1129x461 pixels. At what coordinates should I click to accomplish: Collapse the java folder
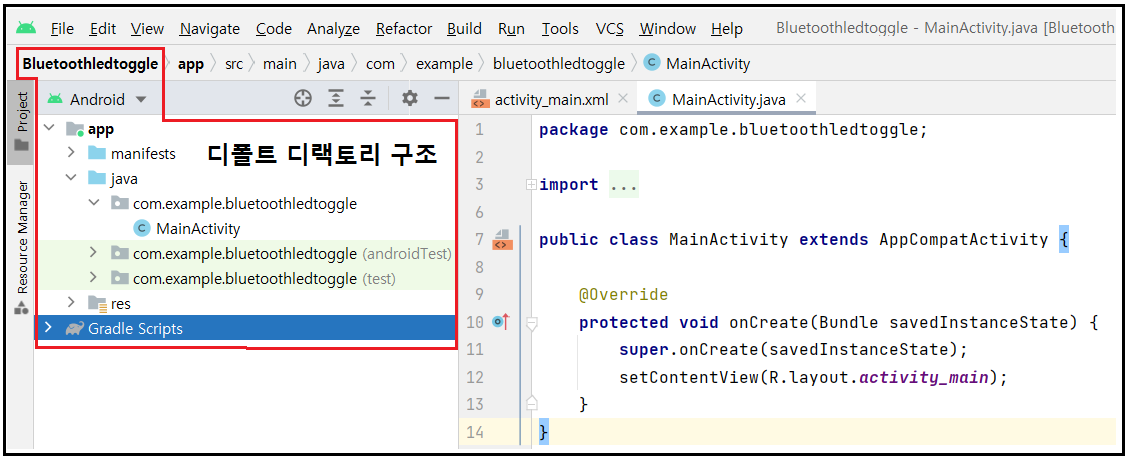(71, 178)
